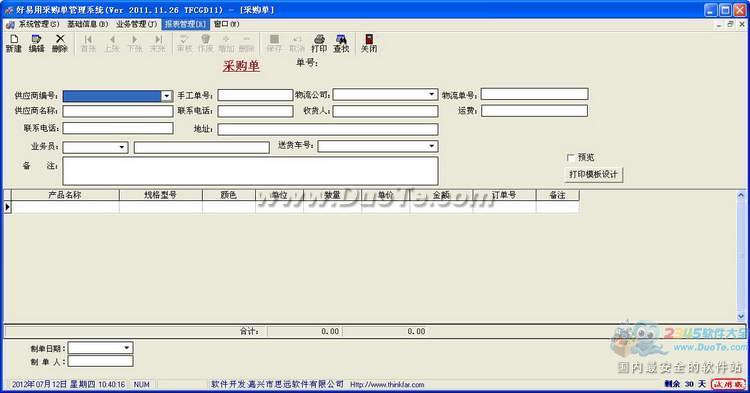
Task: Go to next record with 下张 icon
Action: pos(135,43)
